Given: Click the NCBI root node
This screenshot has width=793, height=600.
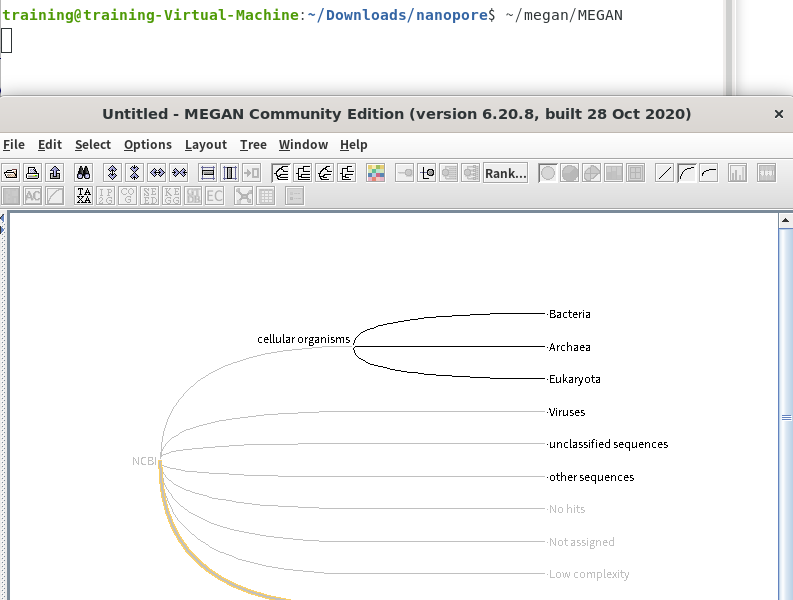Looking at the screenshot, I should click(x=144, y=461).
